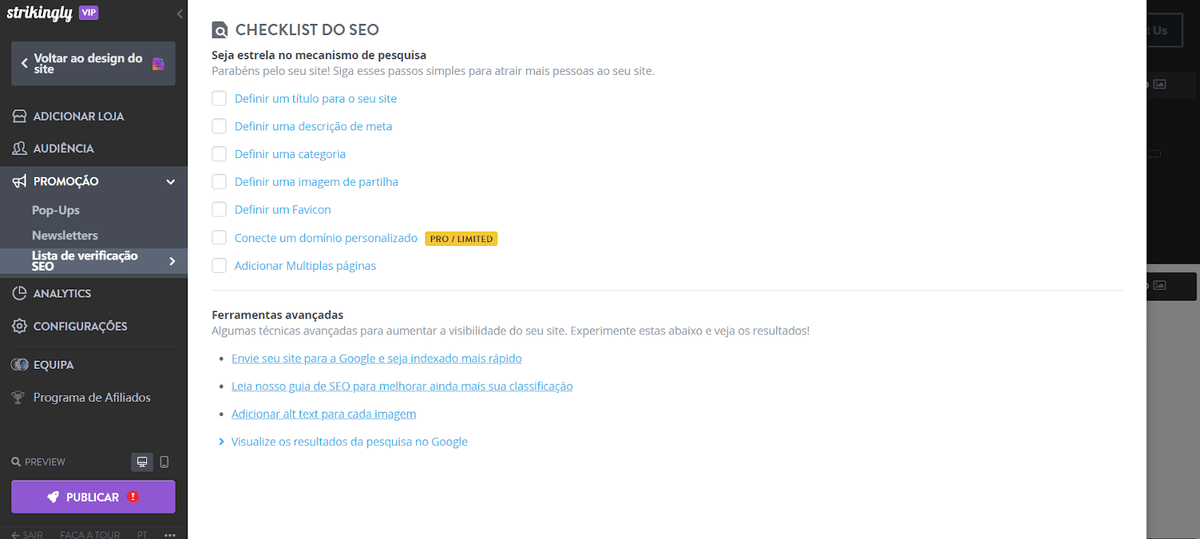Check the site title checkbox
This screenshot has width=1200, height=539.
(219, 98)
